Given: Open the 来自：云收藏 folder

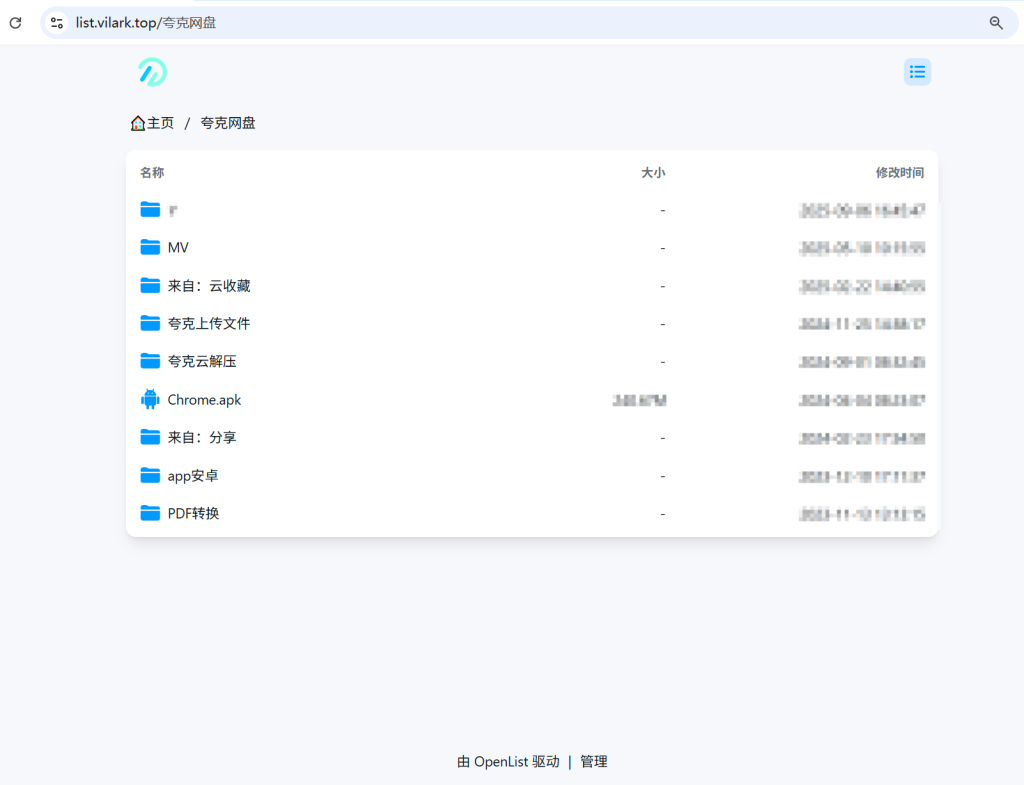Looking at the screenshot, I should click(210, 285).
